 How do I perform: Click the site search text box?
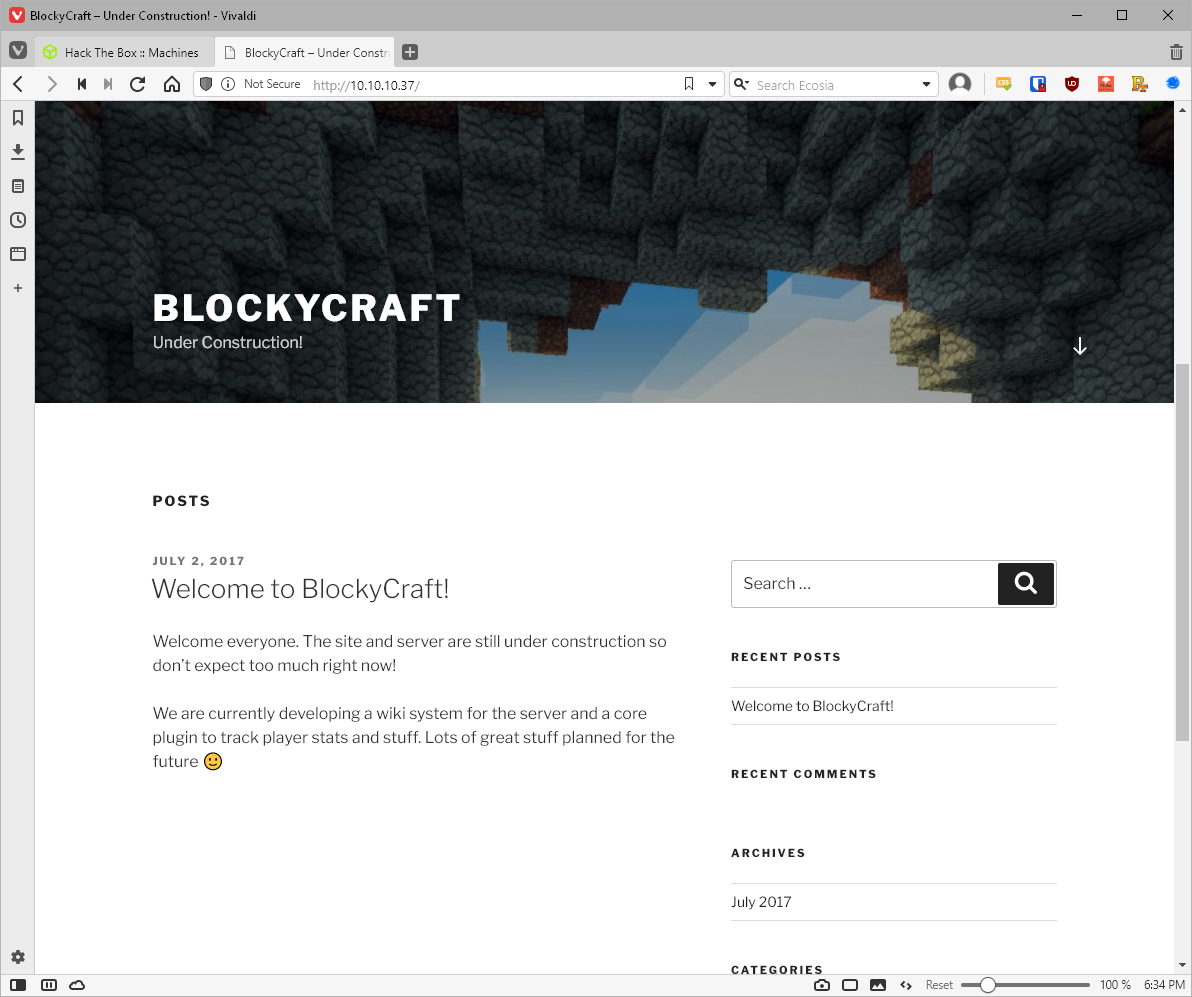click(x=864, y=584)
